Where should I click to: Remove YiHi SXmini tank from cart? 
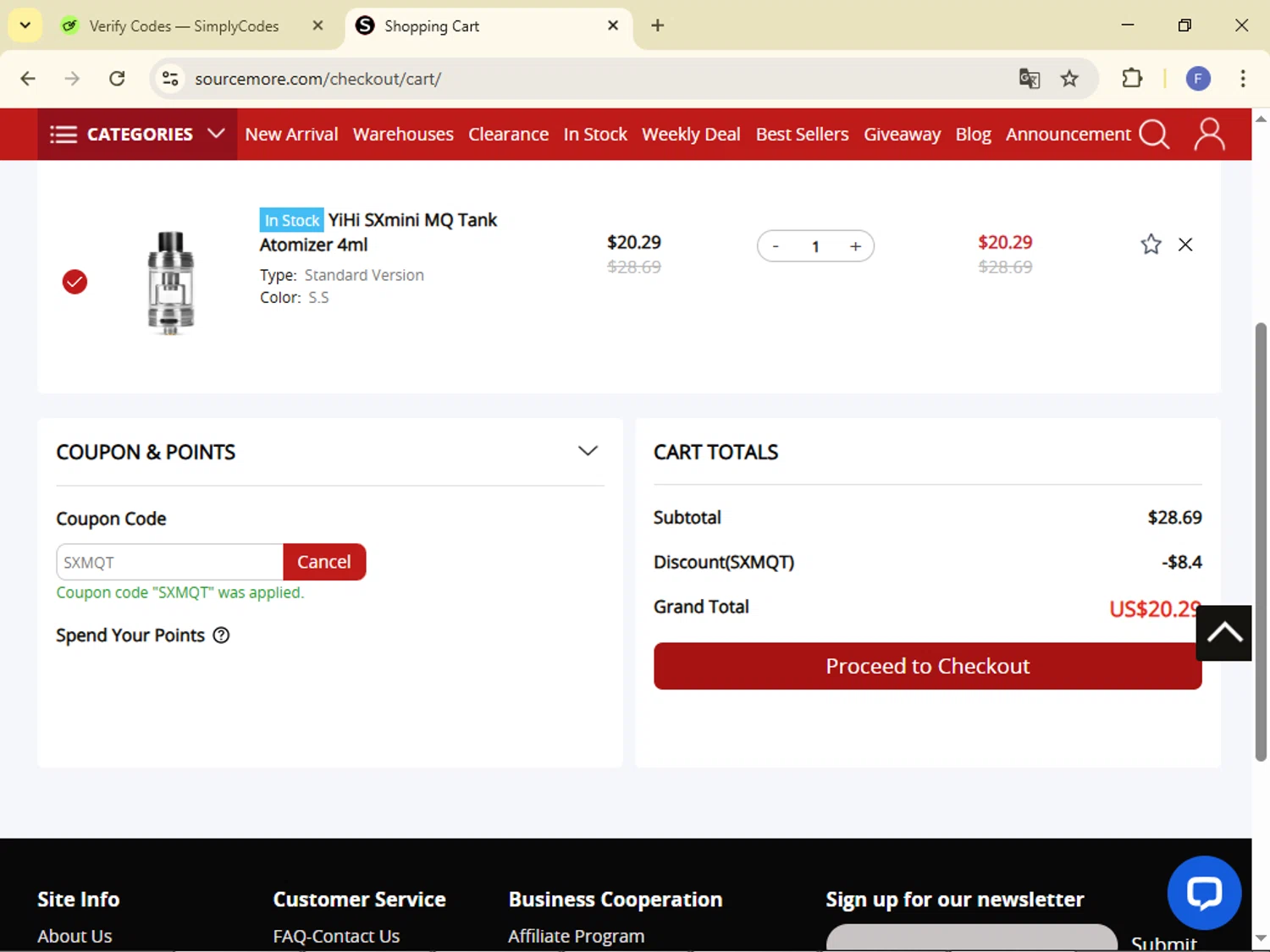[1185, 245]
